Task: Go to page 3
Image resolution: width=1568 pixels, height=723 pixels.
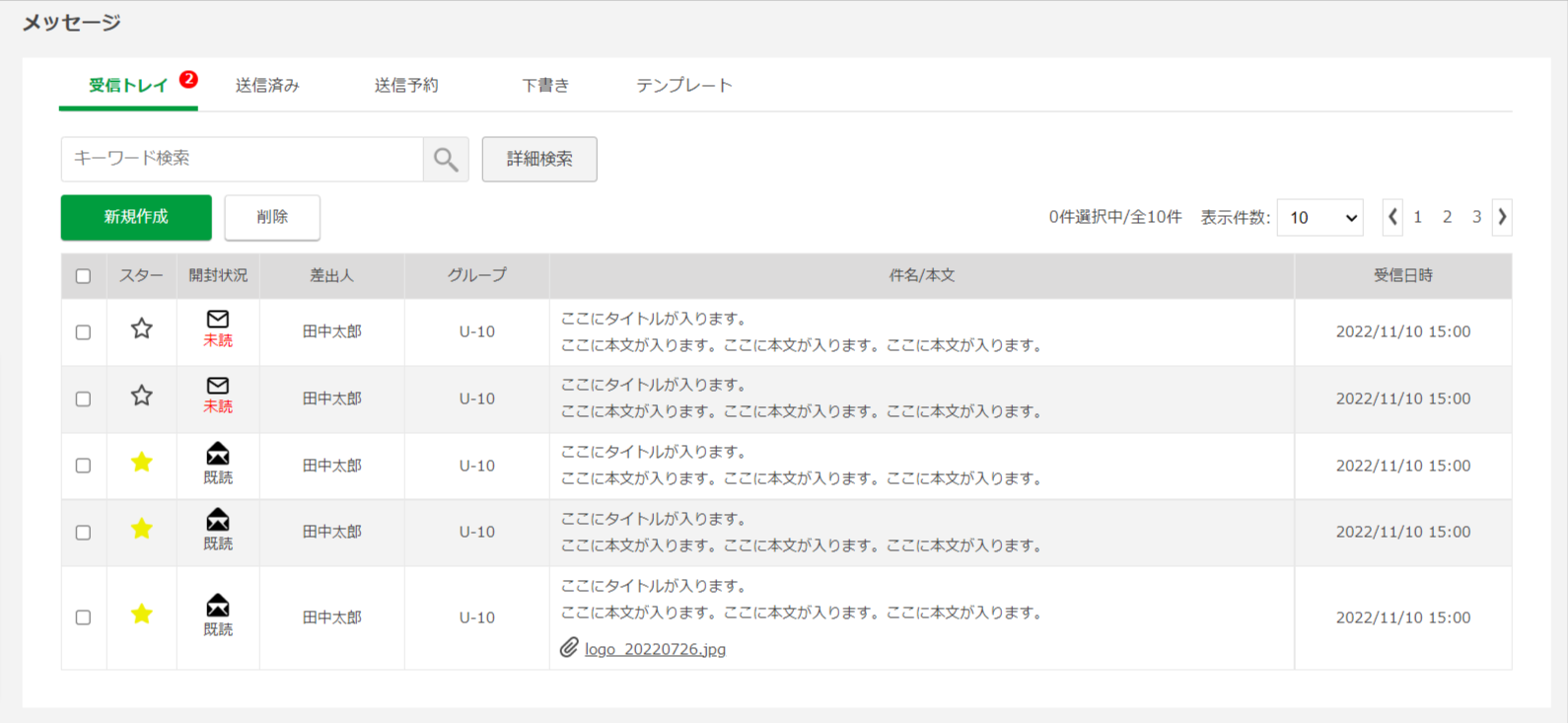Action: click(1476, 217)
